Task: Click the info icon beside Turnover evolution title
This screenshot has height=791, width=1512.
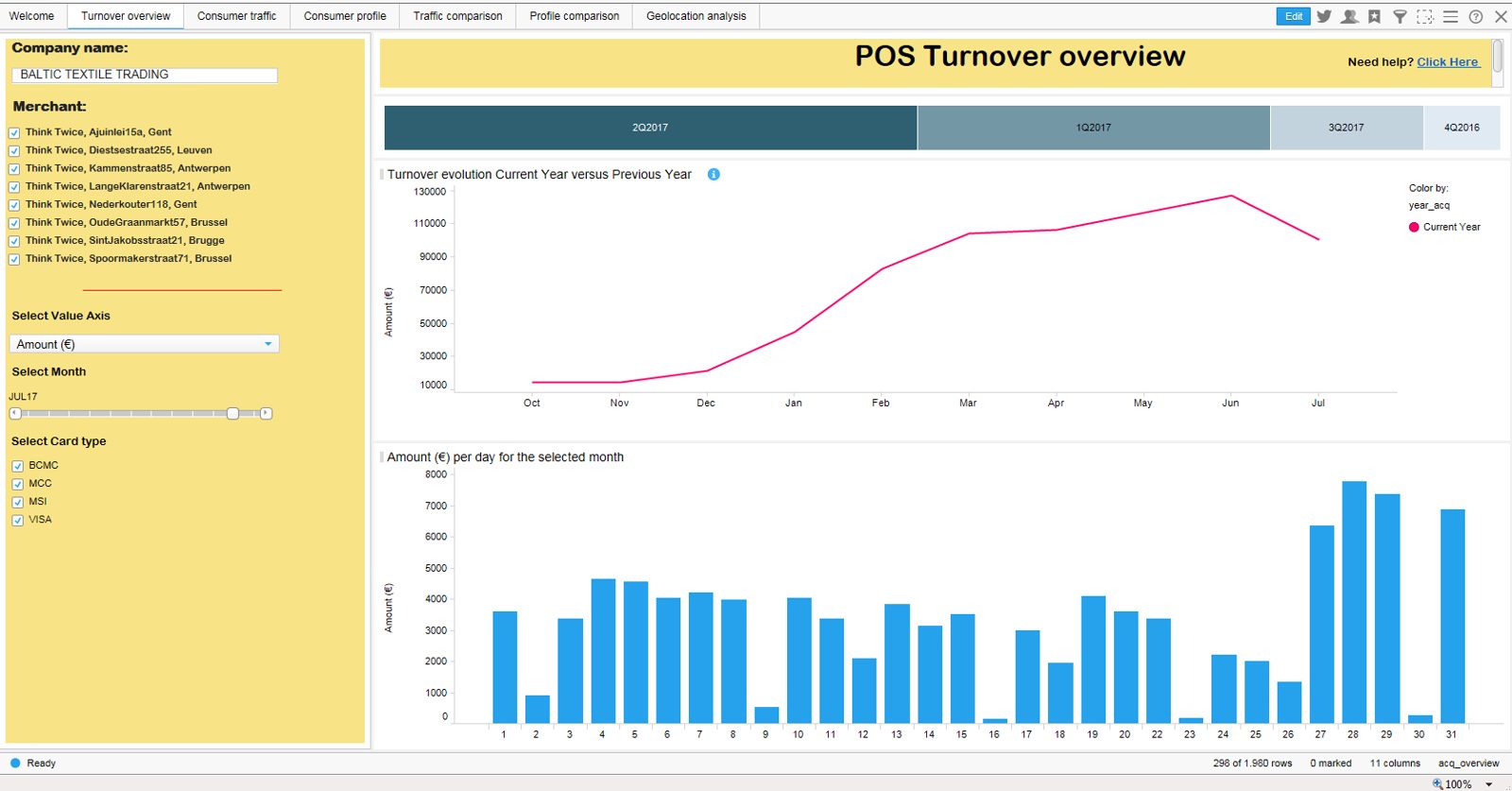Action: [713, 174]
